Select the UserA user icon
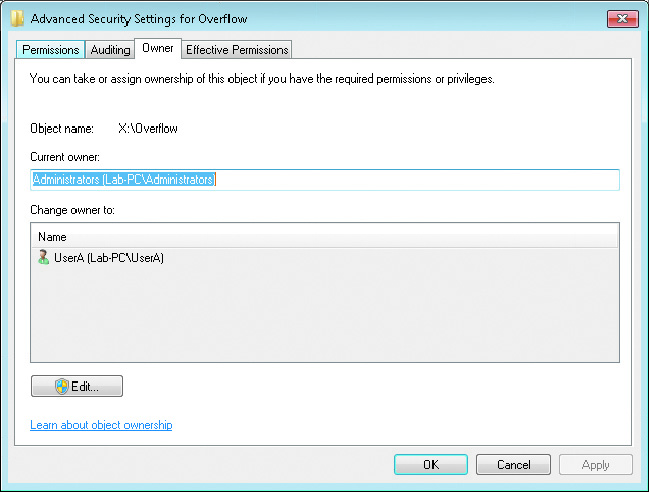The width and height of the screenshot is (649, 492). pos(43,257)
